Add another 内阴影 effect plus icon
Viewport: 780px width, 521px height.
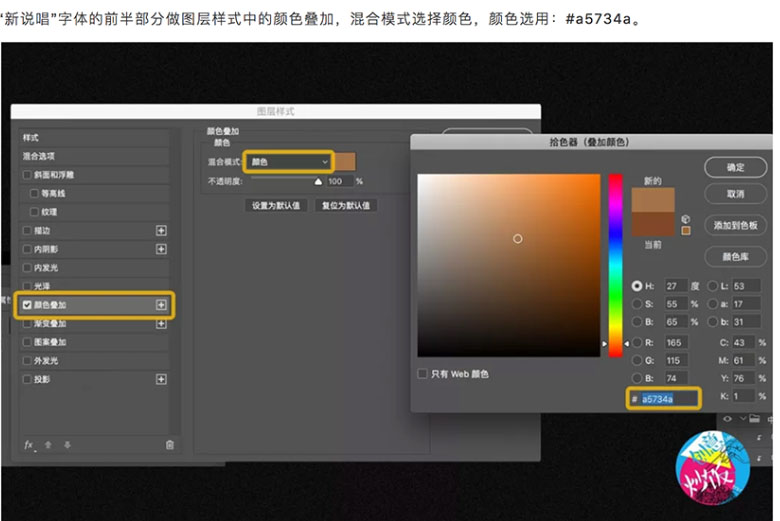coord(161,249)
